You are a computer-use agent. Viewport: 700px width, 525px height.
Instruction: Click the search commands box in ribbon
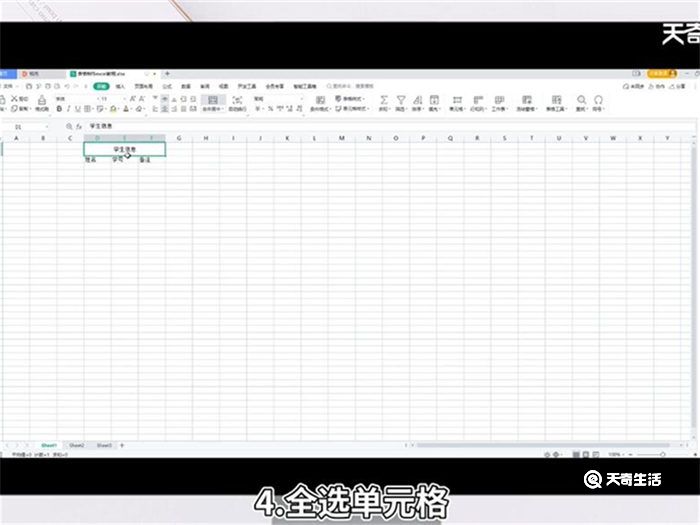(350, 86)
